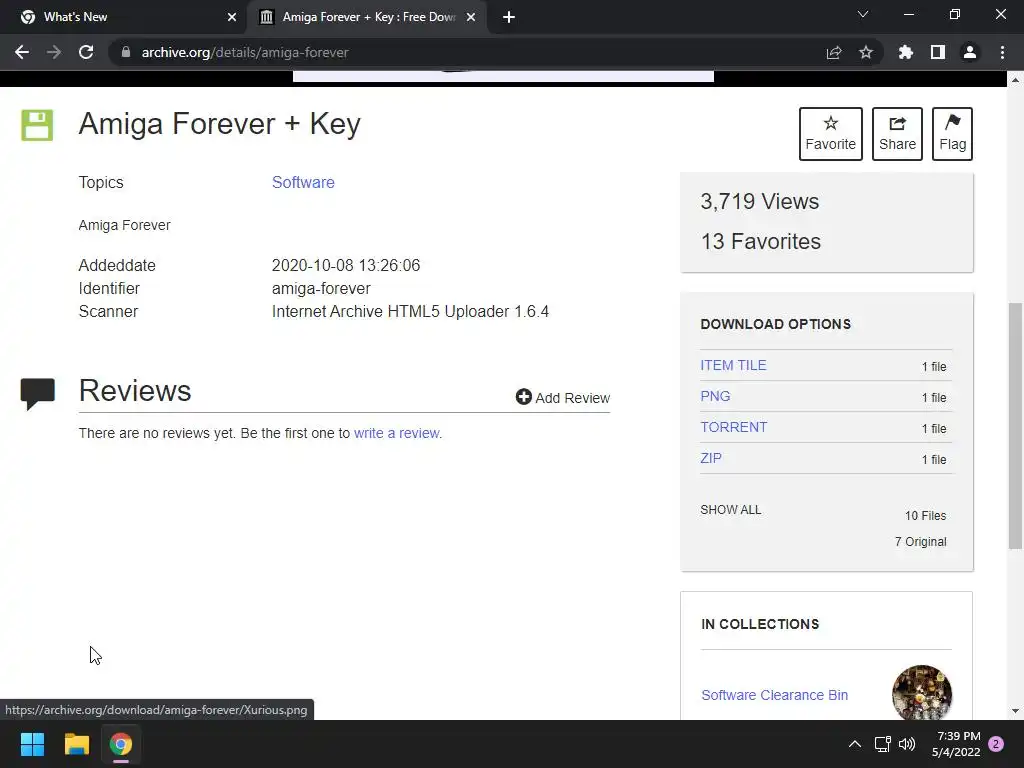Click the scrollbar up arrow
Image resolution: width=1024 pixels, height=768 pixels.
tap(1015, 80)
